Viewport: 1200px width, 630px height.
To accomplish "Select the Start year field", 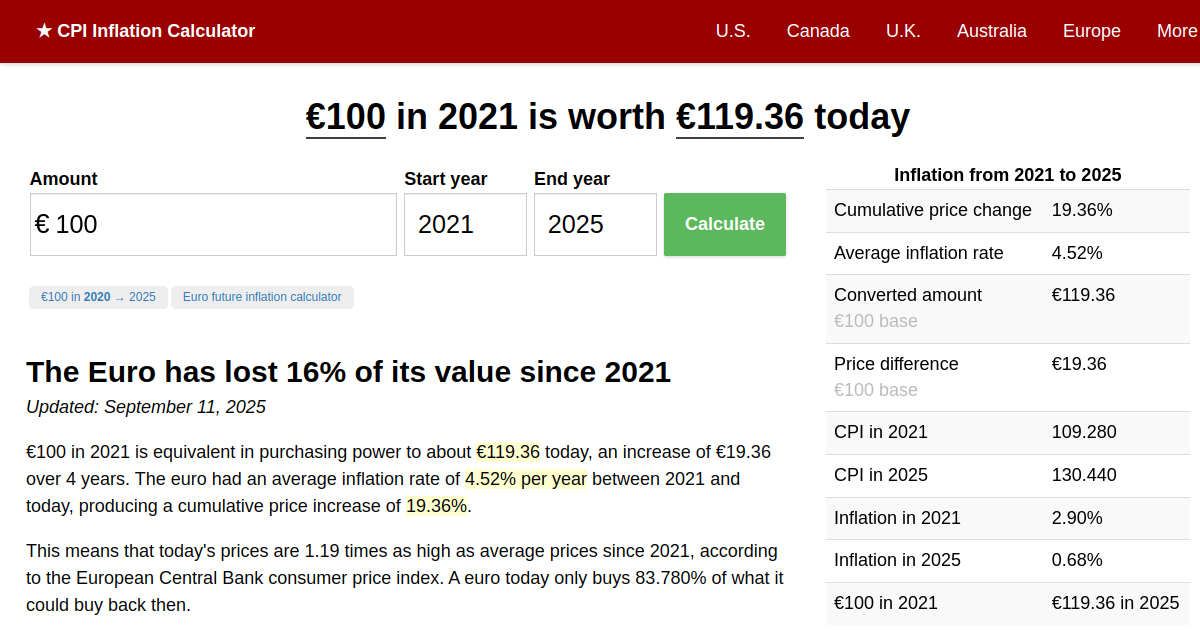I will [465, 224].
